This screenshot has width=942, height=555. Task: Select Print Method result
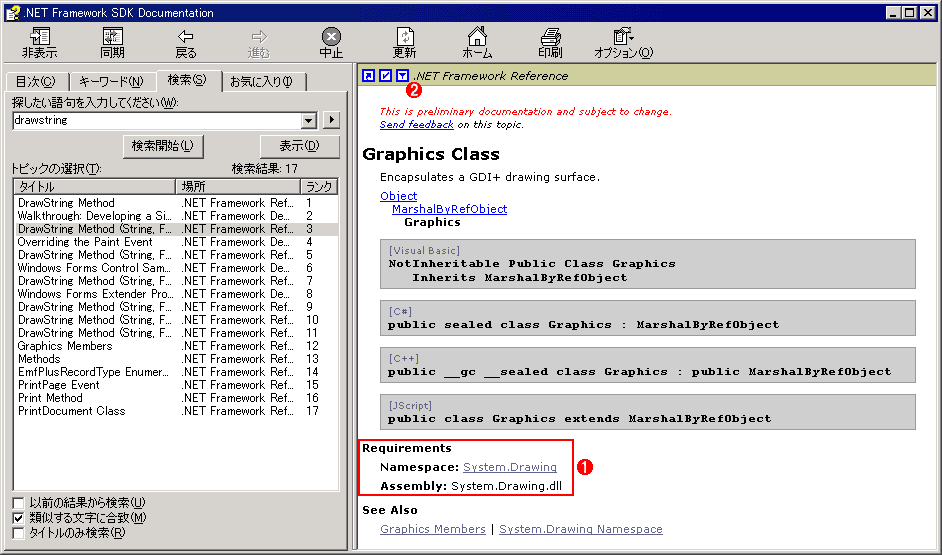tap(175, 398)
